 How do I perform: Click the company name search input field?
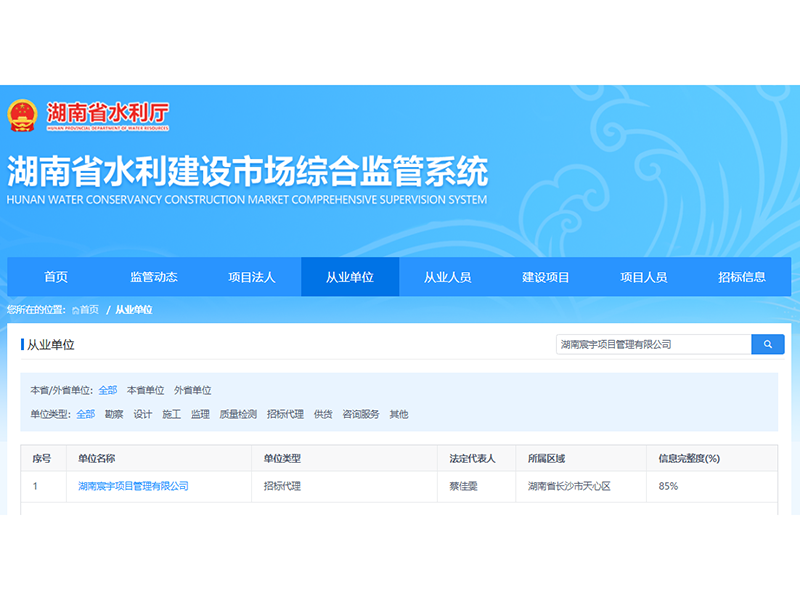653,344
